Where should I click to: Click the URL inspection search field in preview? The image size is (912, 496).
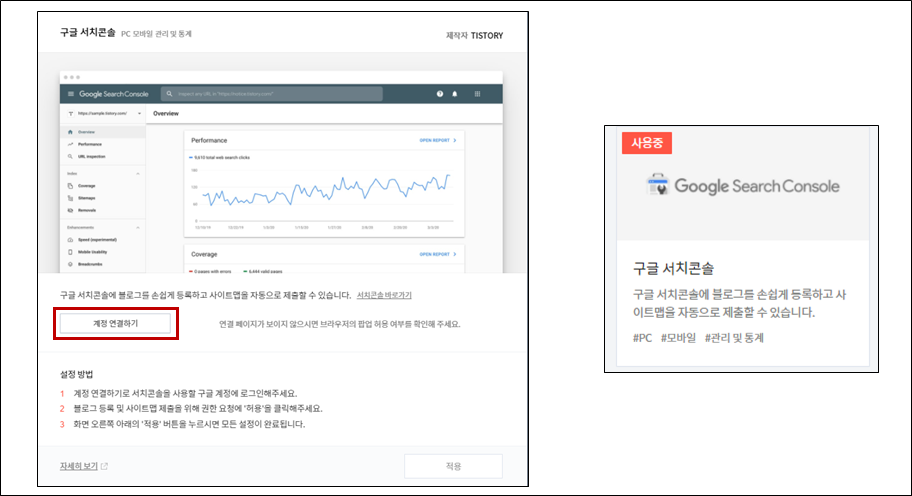click(x=272, y=94)
